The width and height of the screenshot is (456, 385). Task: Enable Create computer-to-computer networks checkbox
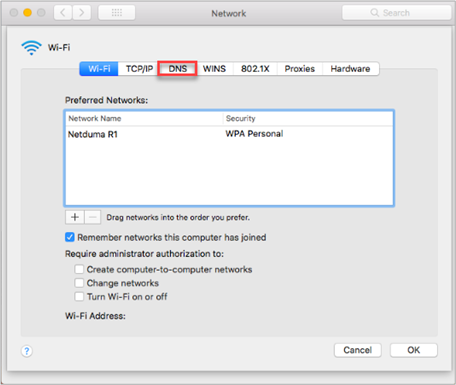(79, 269)
